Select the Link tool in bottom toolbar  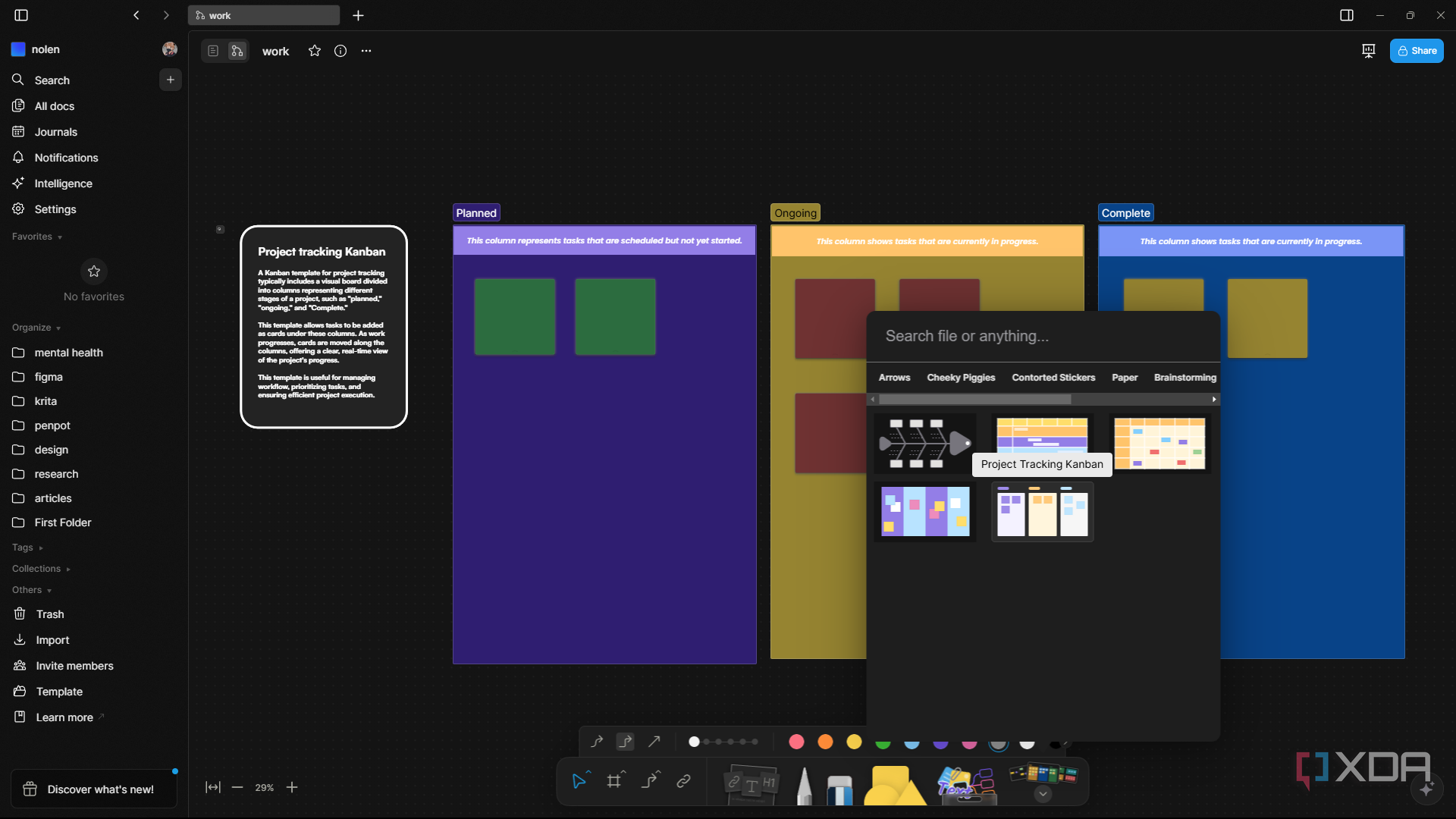click(684, 781)
